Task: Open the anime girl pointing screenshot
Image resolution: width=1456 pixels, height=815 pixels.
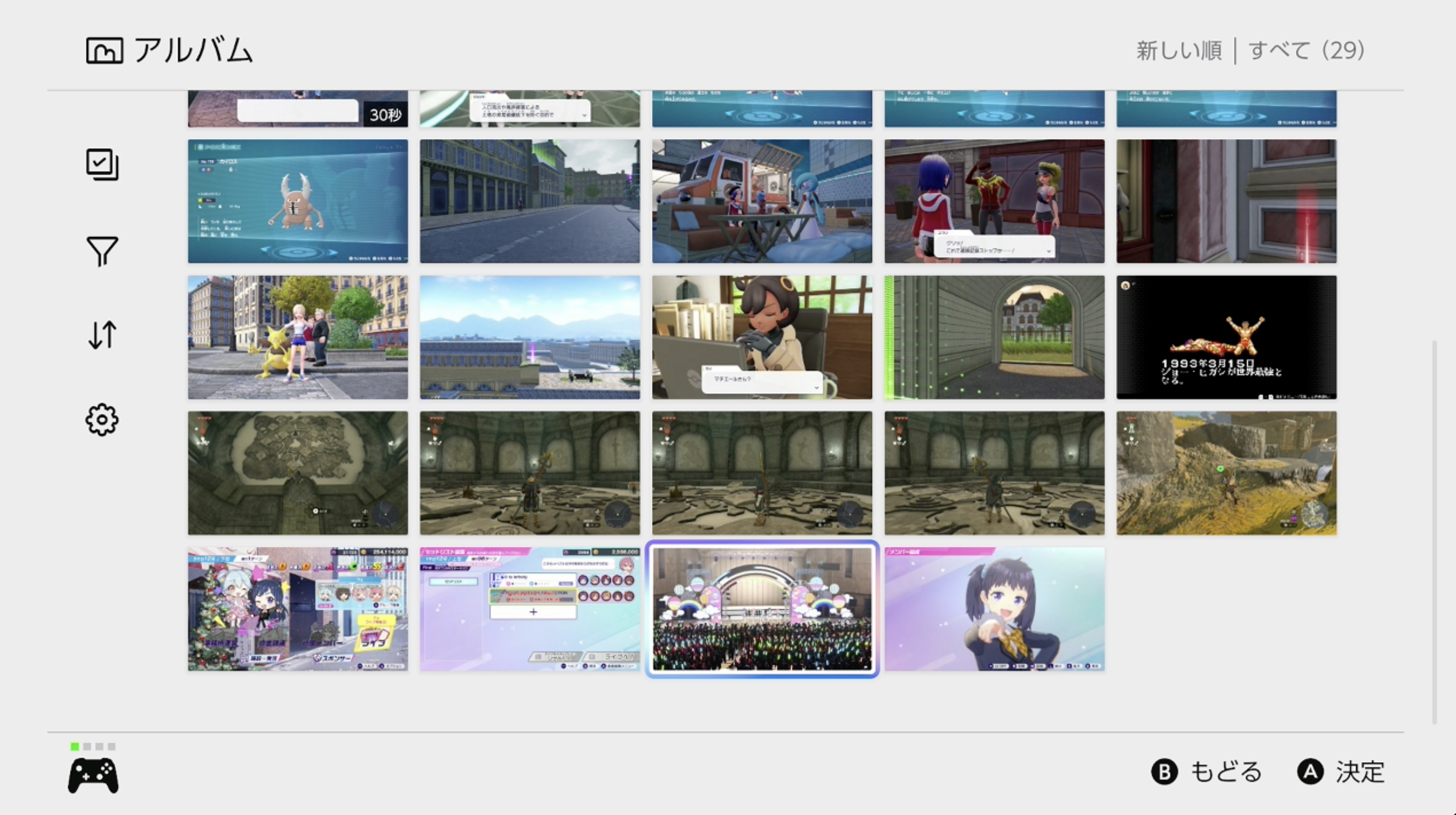Action: point(994,609)
